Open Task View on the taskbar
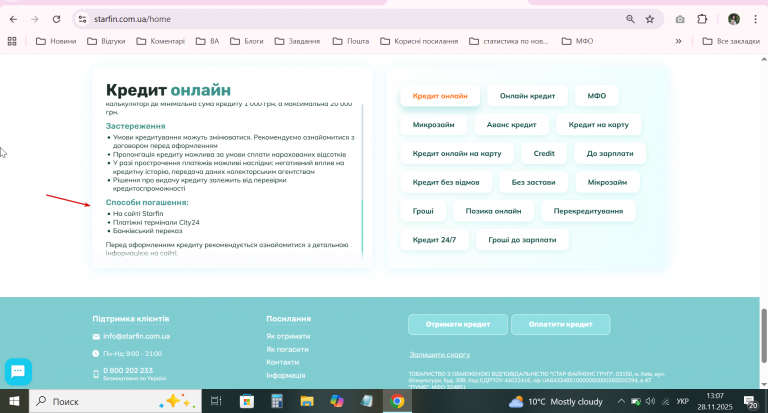Viewport: 768px width, 413px height. pyautogui.click(x=216, y=401)
